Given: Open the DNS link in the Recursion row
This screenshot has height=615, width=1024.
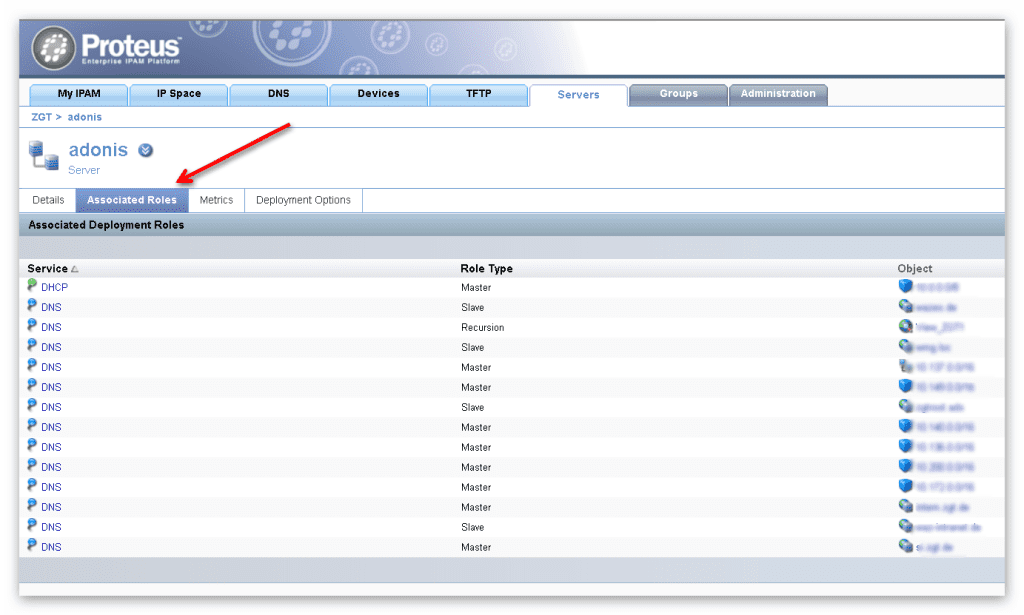Looking at the screenshot, I should pyautogui.click(x=51, y=327).
